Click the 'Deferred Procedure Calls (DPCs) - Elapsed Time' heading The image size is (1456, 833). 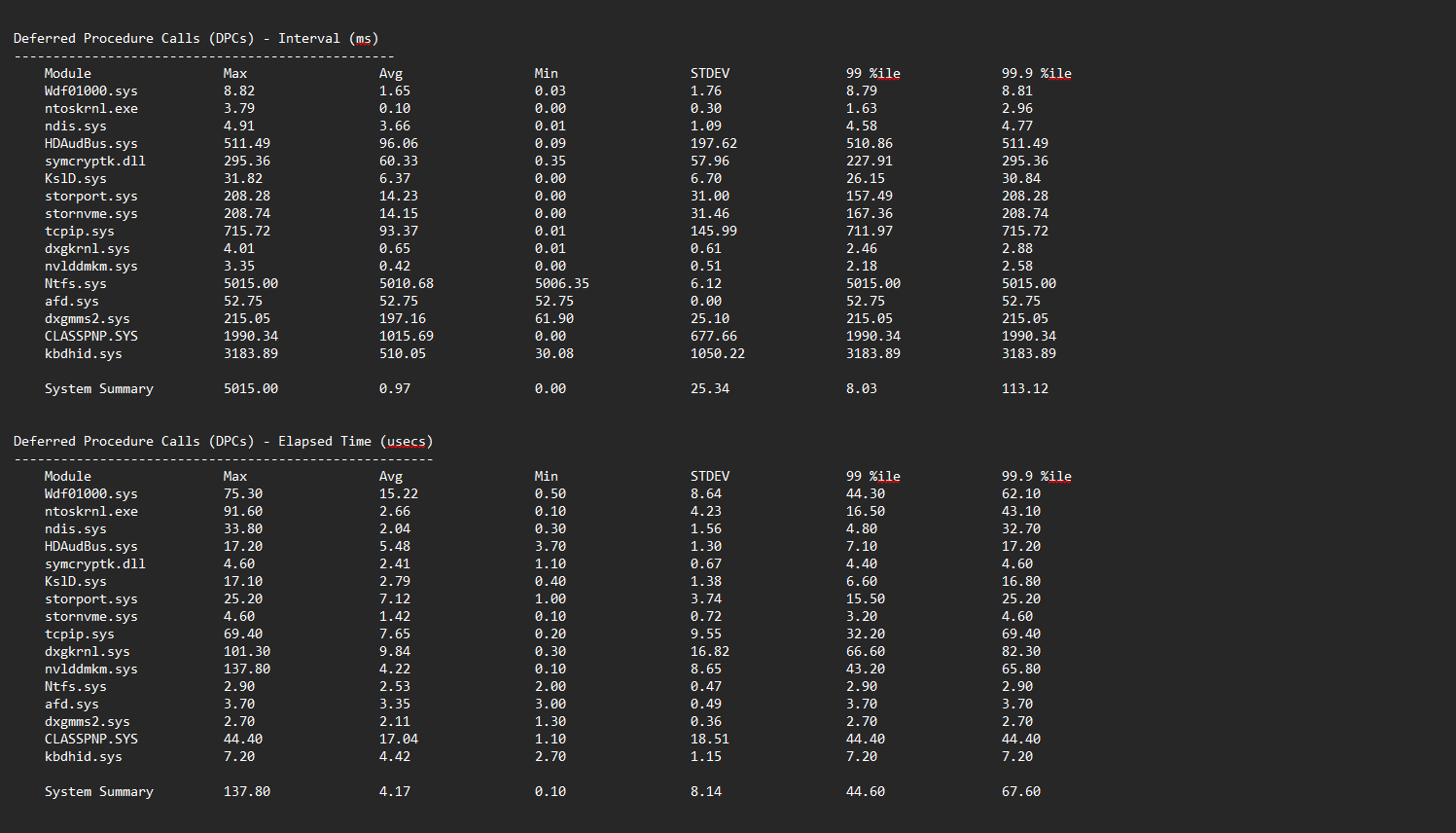click(223, 442)
